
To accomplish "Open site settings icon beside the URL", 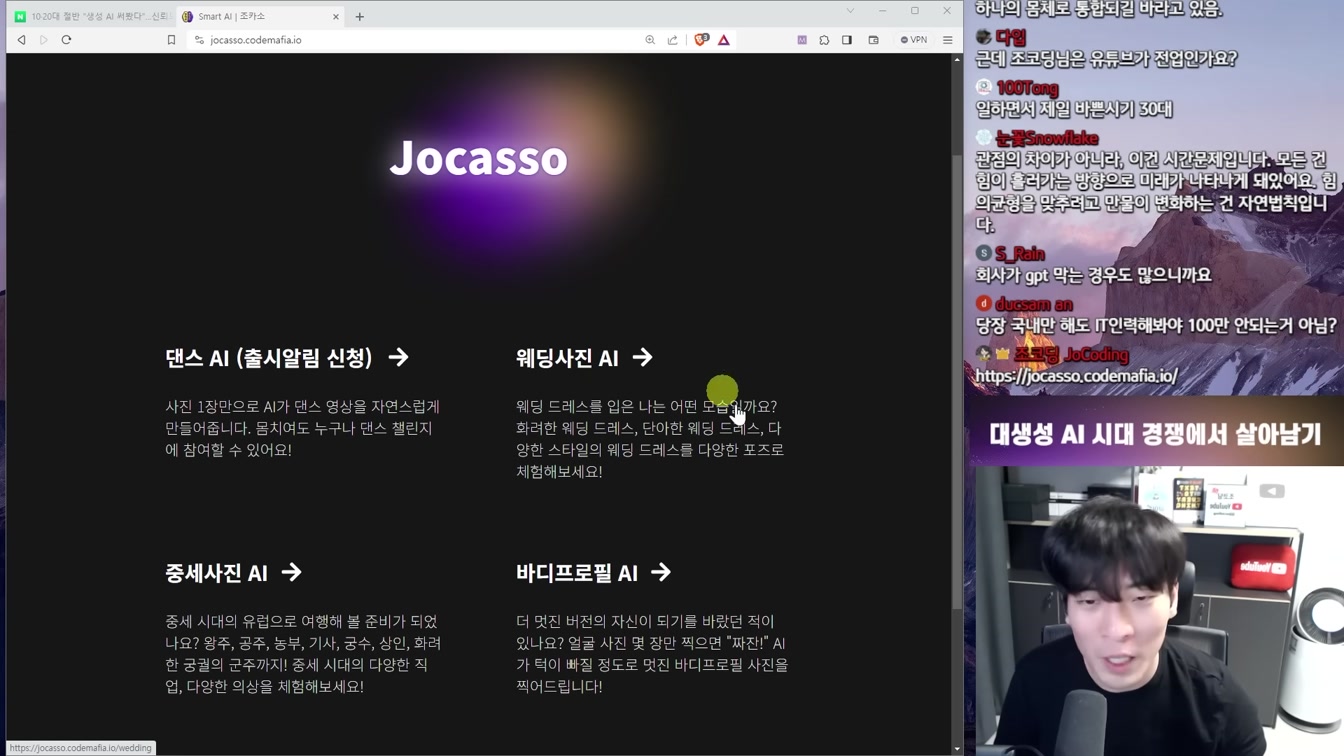I will coord(199,40).
